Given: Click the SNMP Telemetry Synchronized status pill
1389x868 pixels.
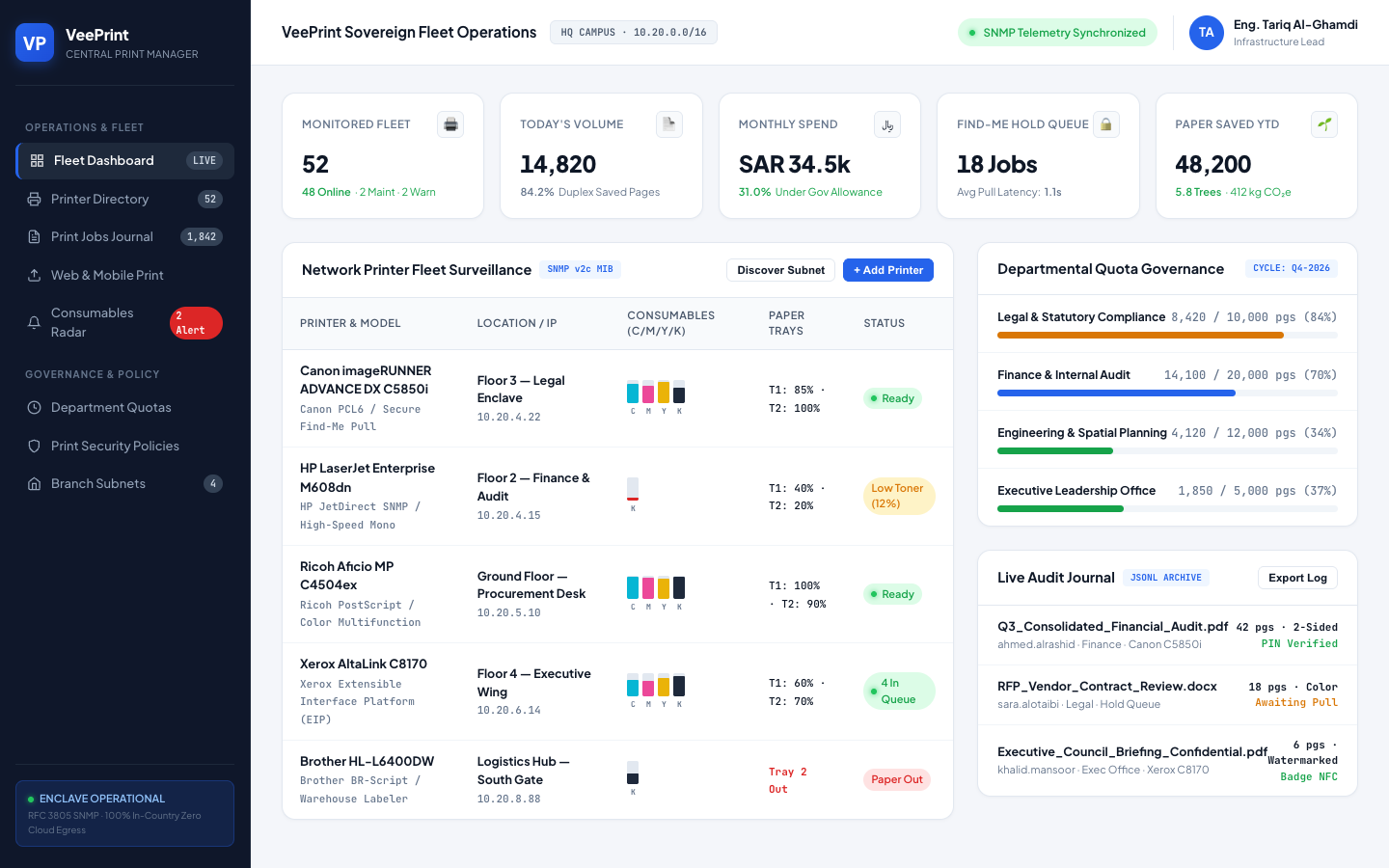Looking at the screenshot, I should [x=1057, y=33].
